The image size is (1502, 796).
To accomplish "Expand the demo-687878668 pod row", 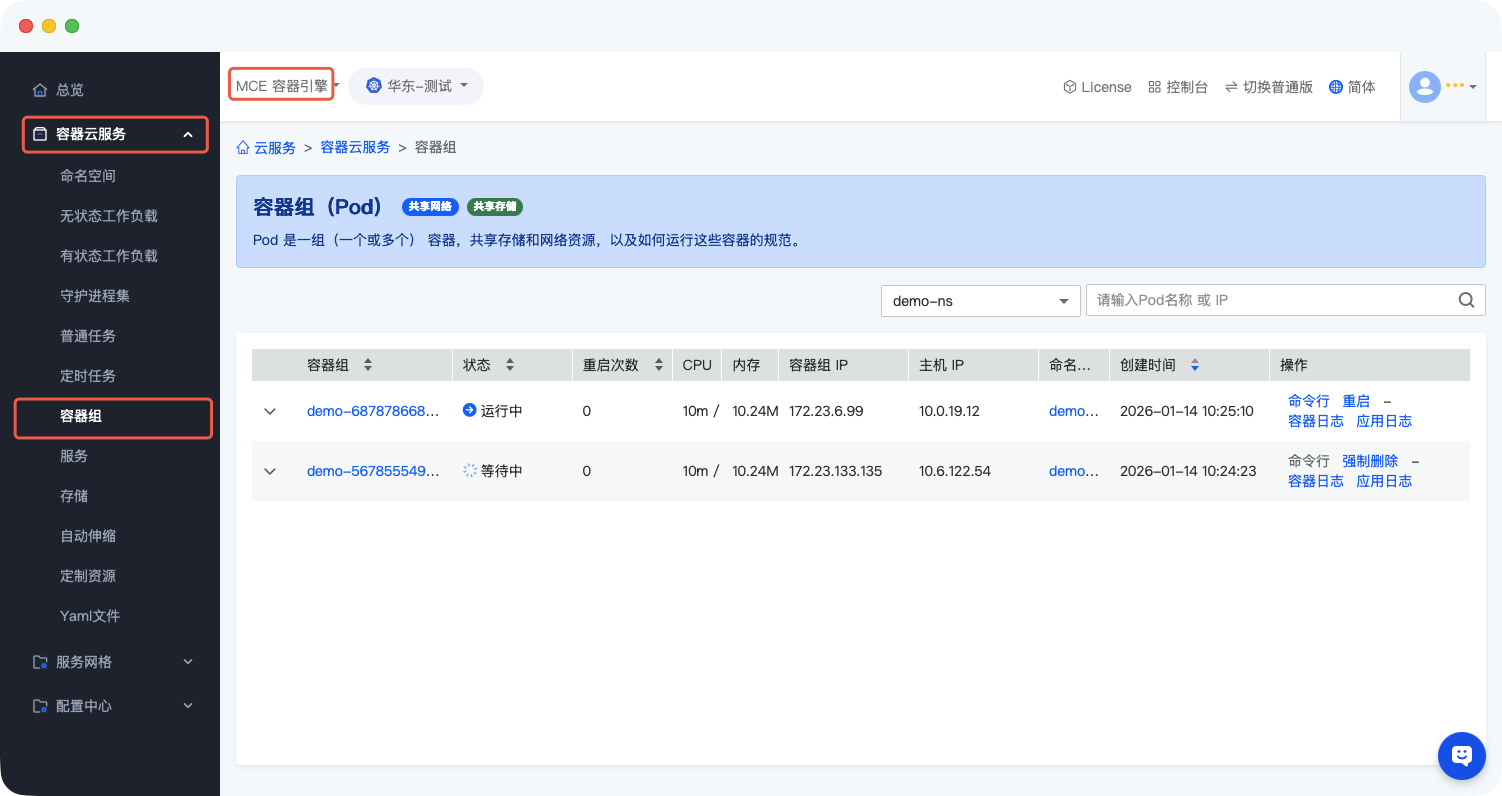I will tap(270, 411).
